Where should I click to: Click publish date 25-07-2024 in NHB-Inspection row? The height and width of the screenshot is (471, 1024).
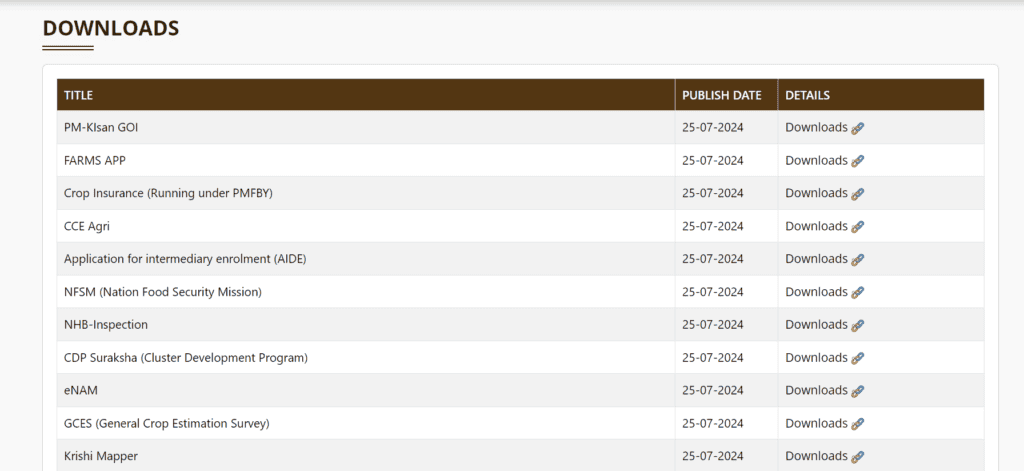tap(712, 325)
